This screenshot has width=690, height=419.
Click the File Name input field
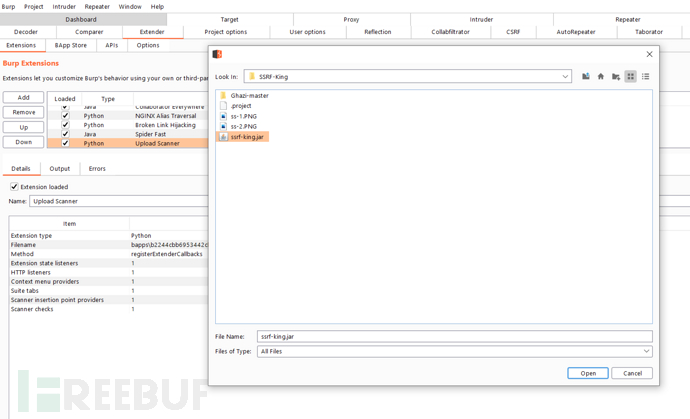tap(455, 336)
